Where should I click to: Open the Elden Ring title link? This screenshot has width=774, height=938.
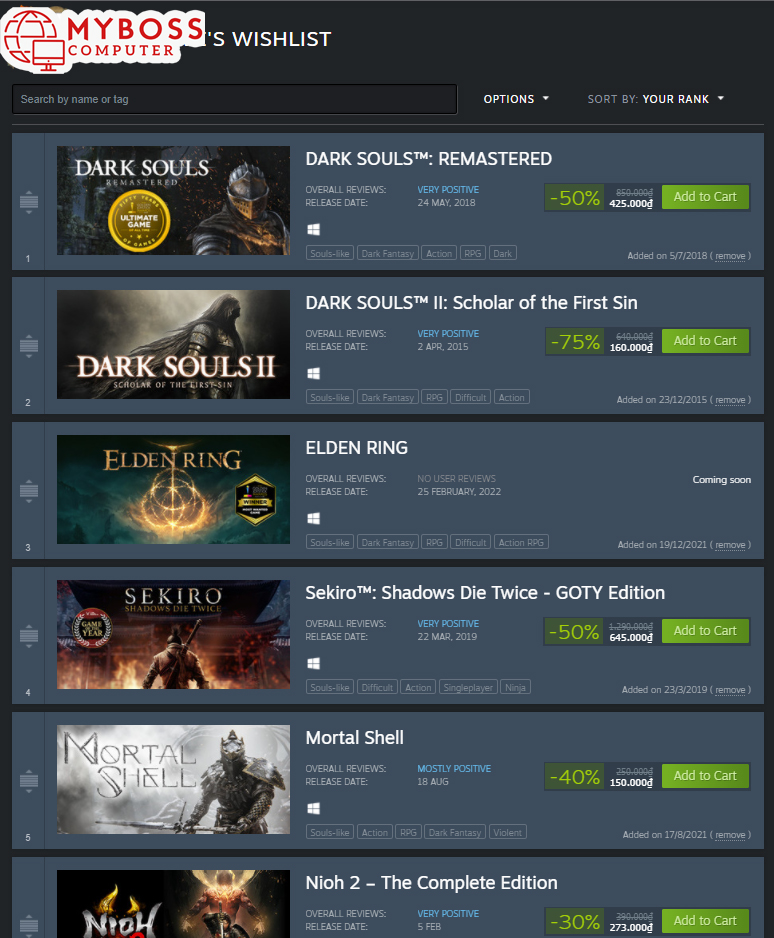[356, 448]
